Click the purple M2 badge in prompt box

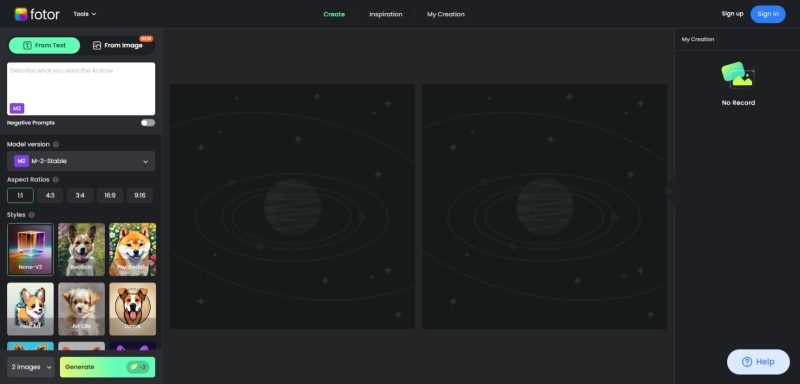[x=17, y=108]
